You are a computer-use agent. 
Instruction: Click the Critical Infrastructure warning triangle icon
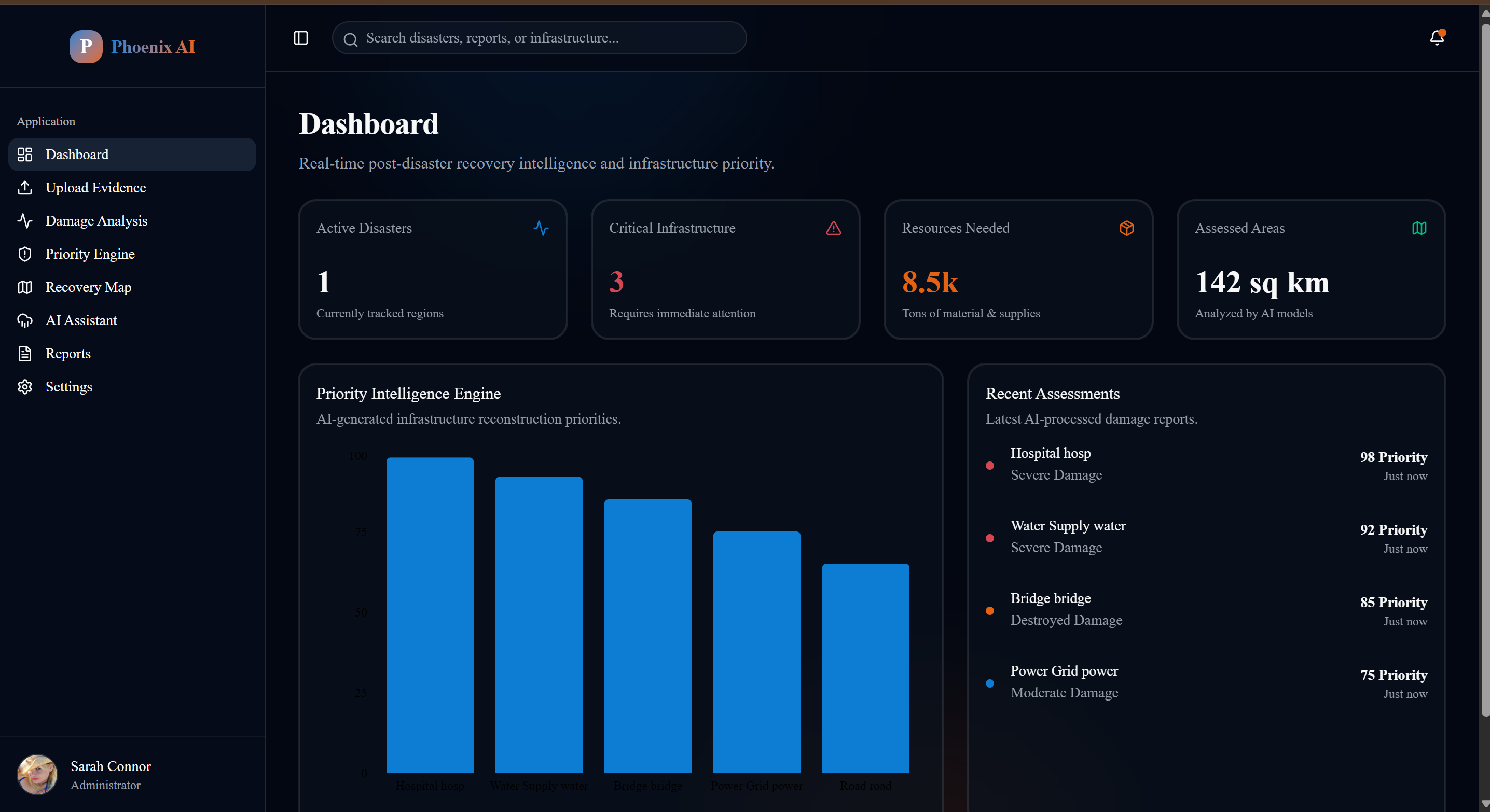click(834, 228)
